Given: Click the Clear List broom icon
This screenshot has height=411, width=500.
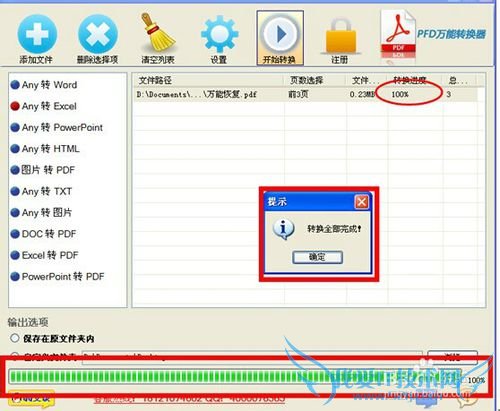Looking at the screenshot, I should pyautogui.click(x=158, y=33).
